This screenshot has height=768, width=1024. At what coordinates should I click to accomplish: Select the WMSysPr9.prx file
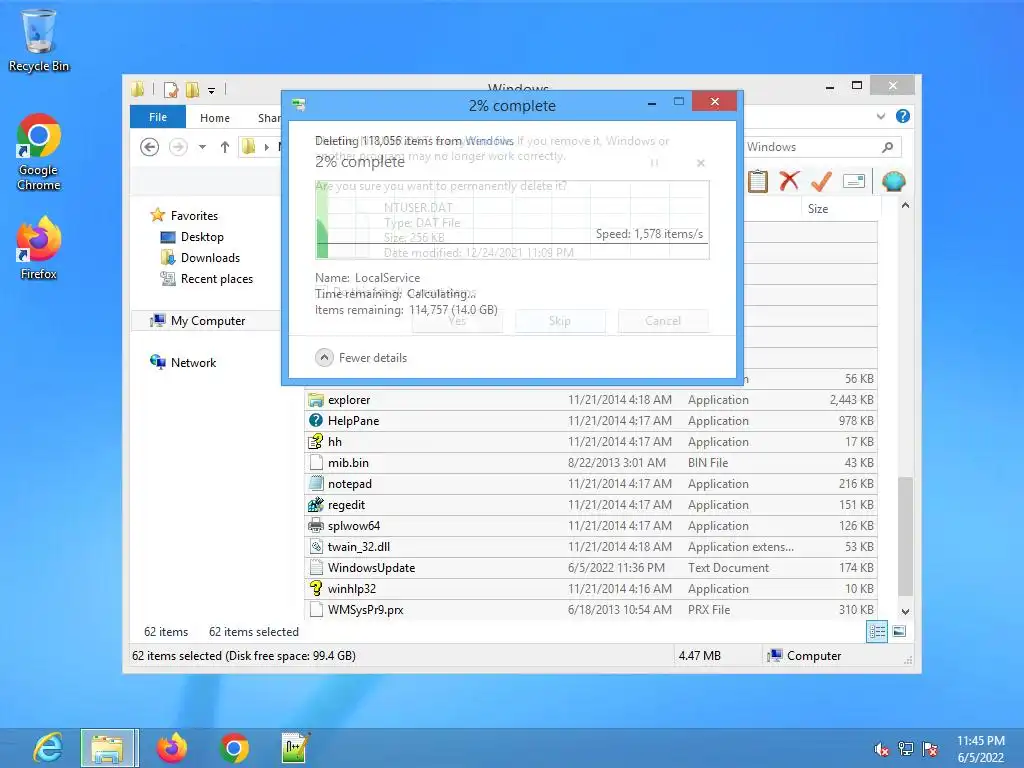[x=591, y=609]
